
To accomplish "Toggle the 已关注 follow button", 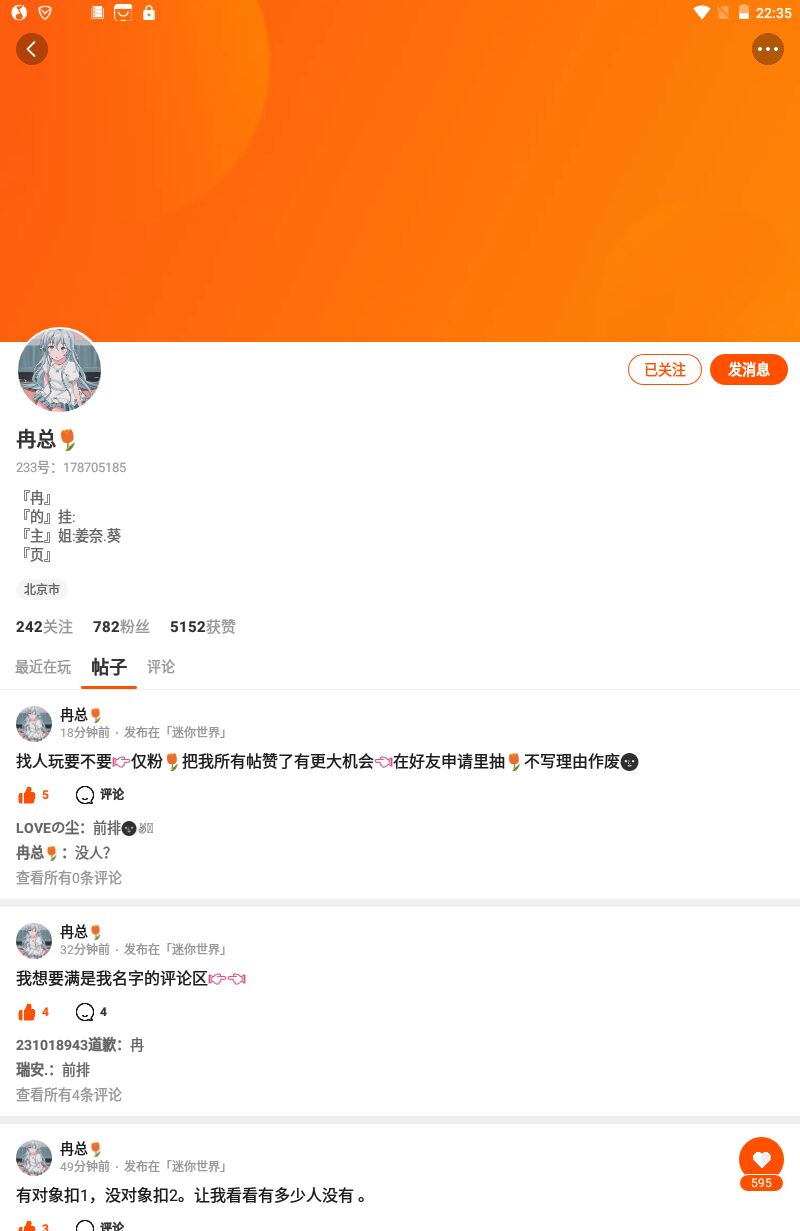I will (x=665, y=369).
